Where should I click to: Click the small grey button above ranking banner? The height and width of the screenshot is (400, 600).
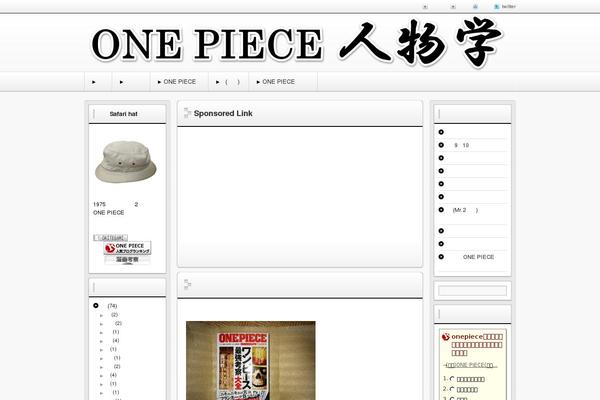pos(111,237)
